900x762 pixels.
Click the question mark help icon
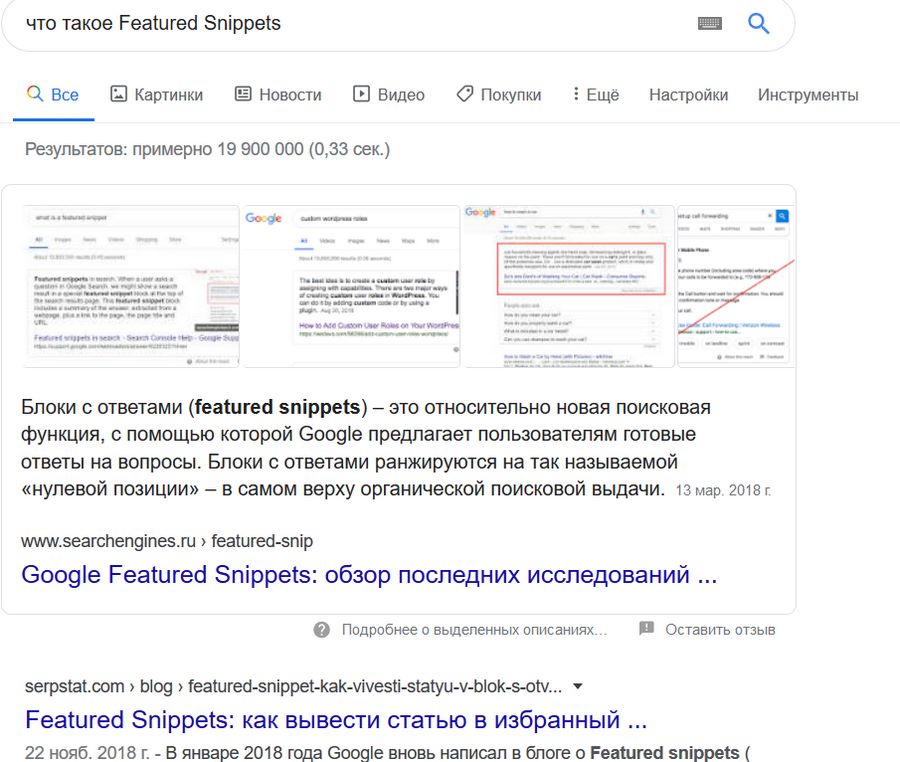pyautogui.click(x=321, y=630)
